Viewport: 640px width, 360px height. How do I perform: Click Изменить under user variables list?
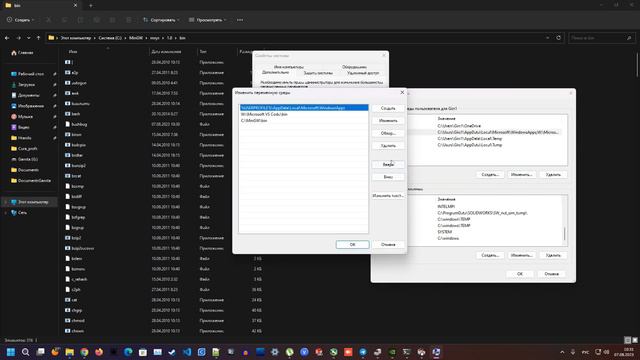522,175
